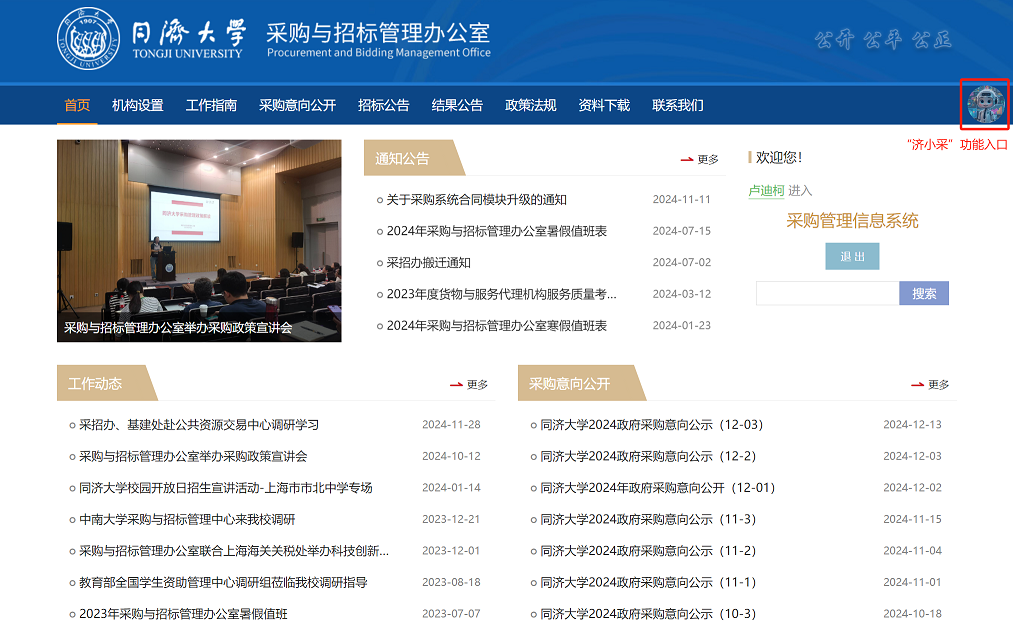Open 采招办搬迁通知 announcement
The width and height of the screenshot is (1013, 629).
click(428, 262)
